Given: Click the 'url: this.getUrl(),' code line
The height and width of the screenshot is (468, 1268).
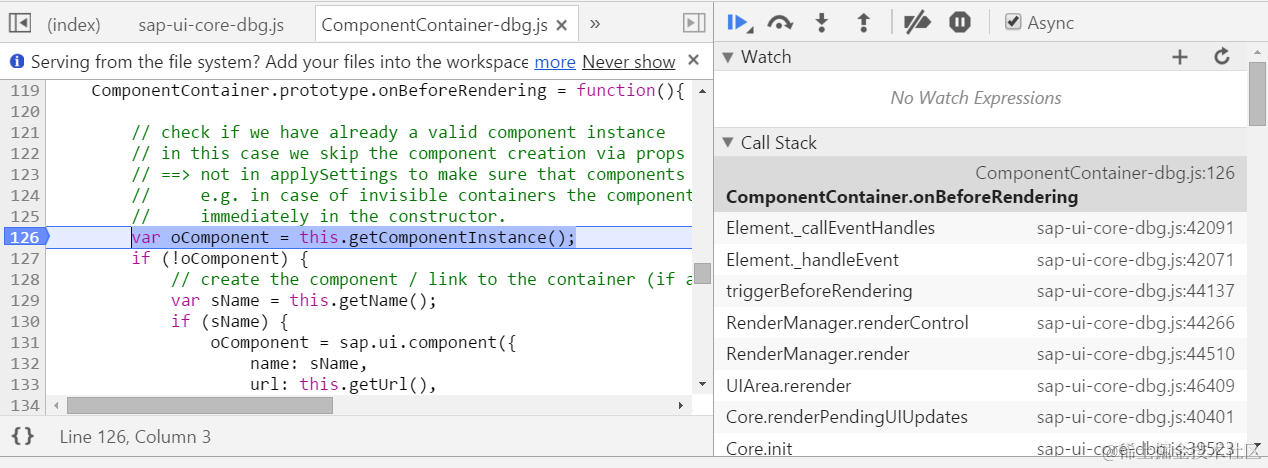Looking at the screenshot, I should point(343,385).
